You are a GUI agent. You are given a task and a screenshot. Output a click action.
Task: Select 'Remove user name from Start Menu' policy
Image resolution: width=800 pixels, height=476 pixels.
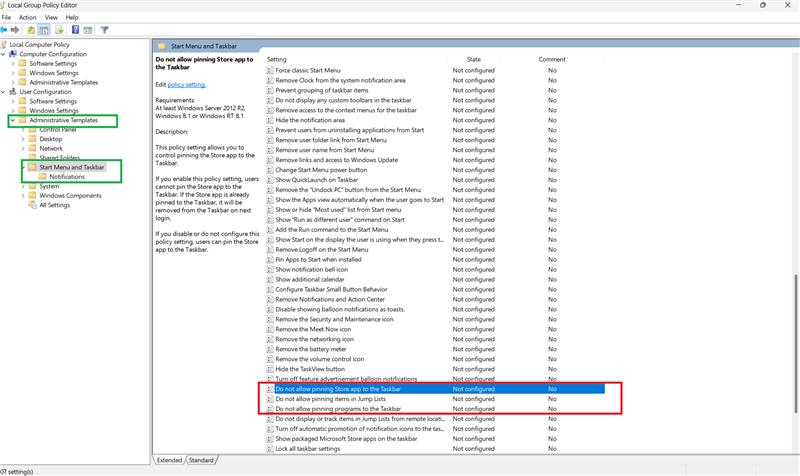pos(325,150)
